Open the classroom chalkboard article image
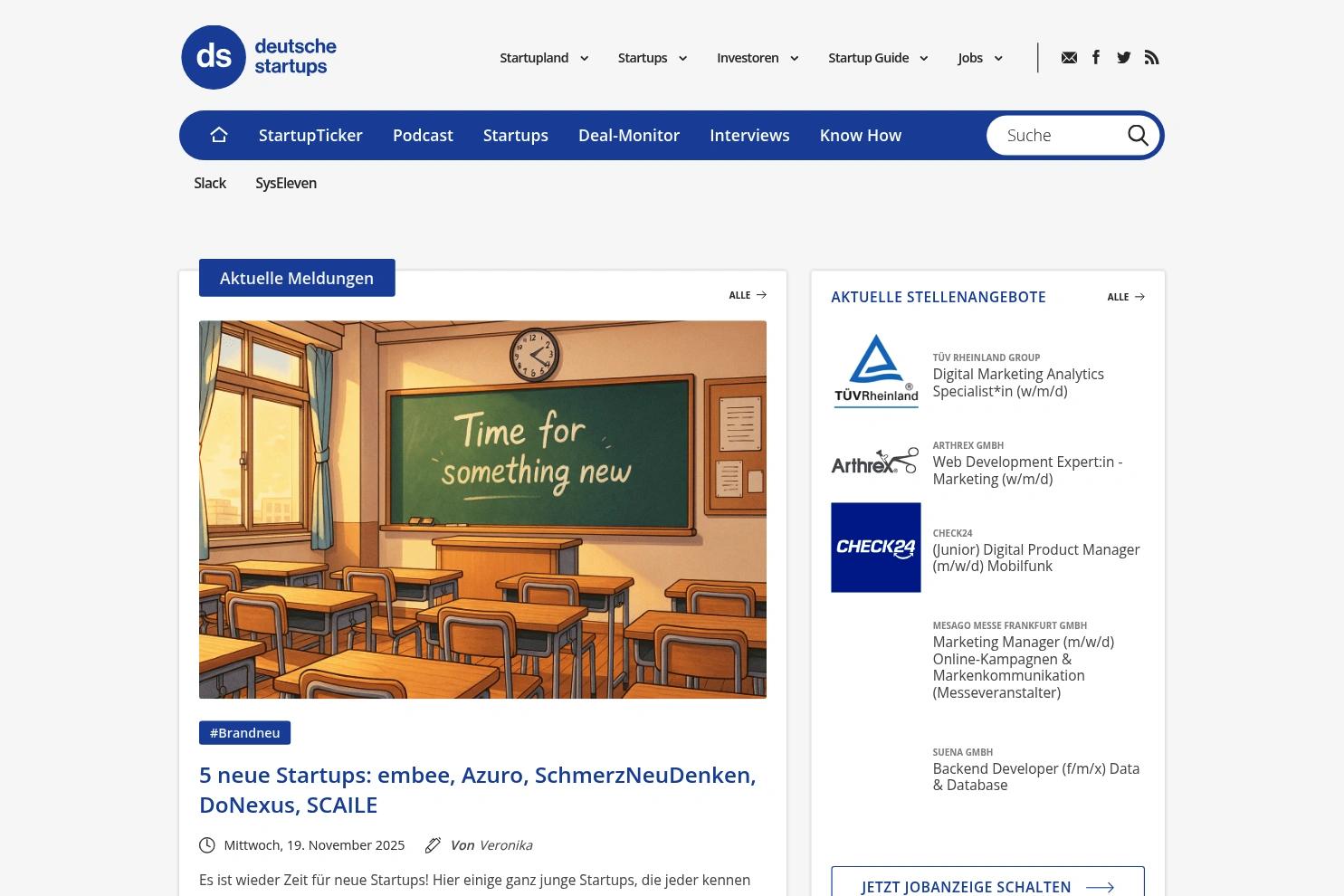This screenshot has width=1344, height=896. point(482,510)
